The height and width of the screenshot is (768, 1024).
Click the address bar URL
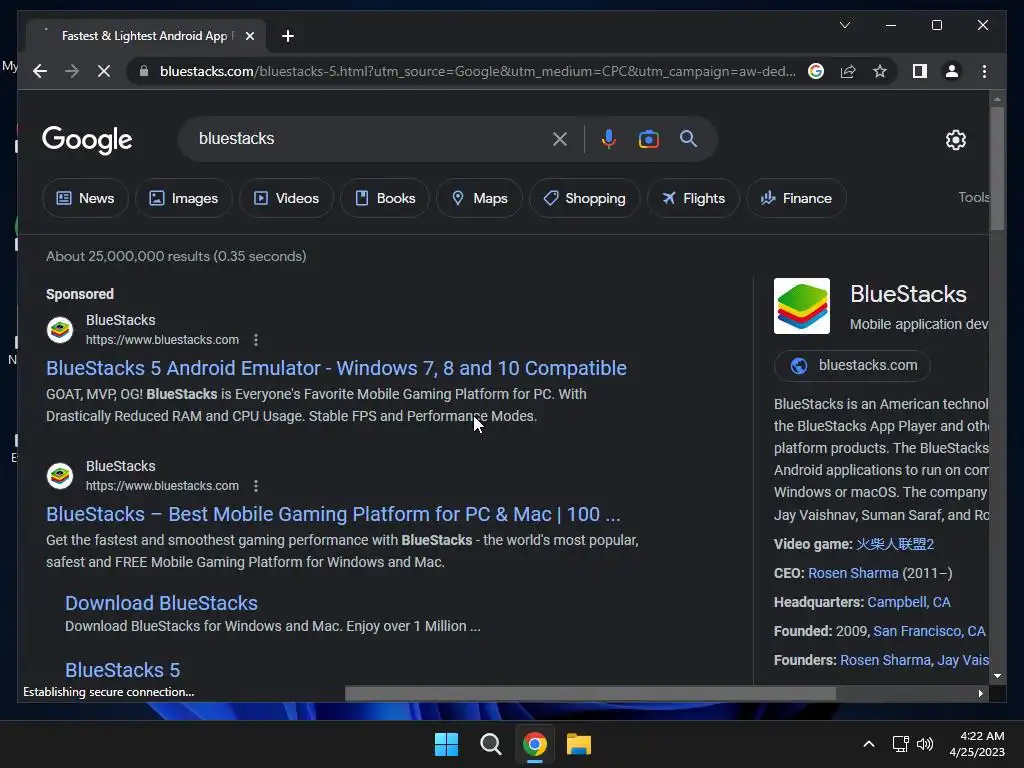pos(477,71)
